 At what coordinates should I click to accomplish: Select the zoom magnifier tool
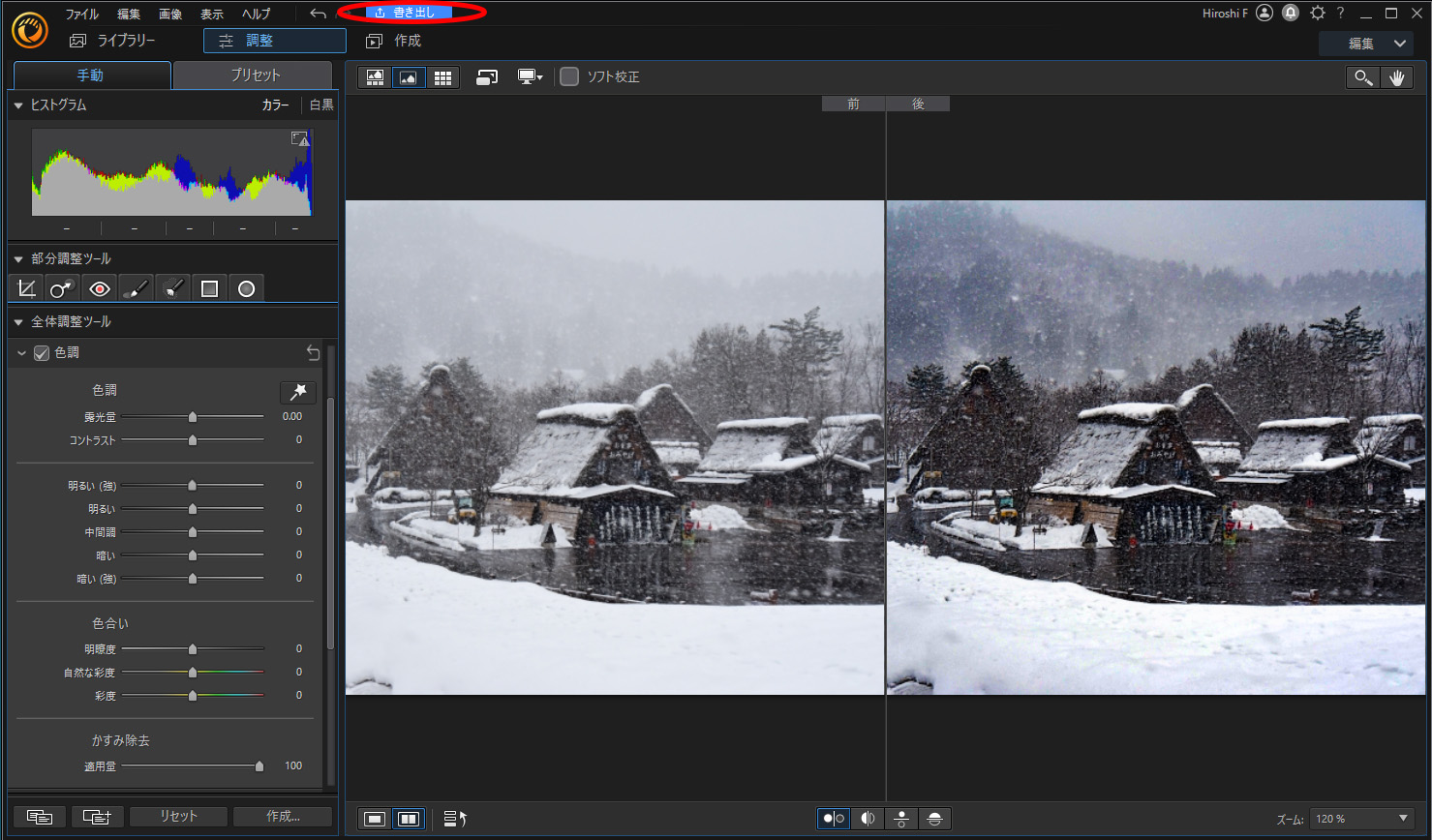1363,77
